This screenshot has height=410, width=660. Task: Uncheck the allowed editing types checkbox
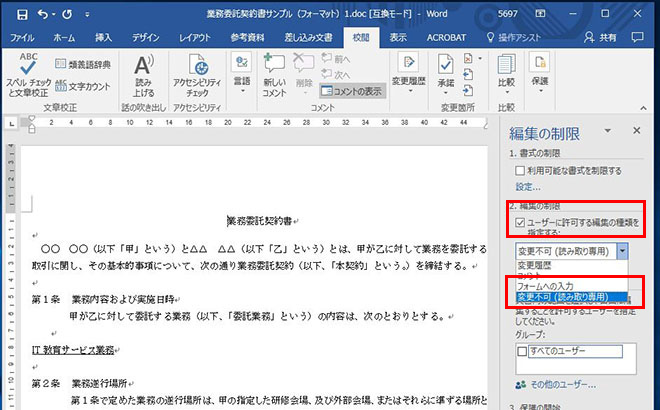pyautogui.click(x=520, y=221)
